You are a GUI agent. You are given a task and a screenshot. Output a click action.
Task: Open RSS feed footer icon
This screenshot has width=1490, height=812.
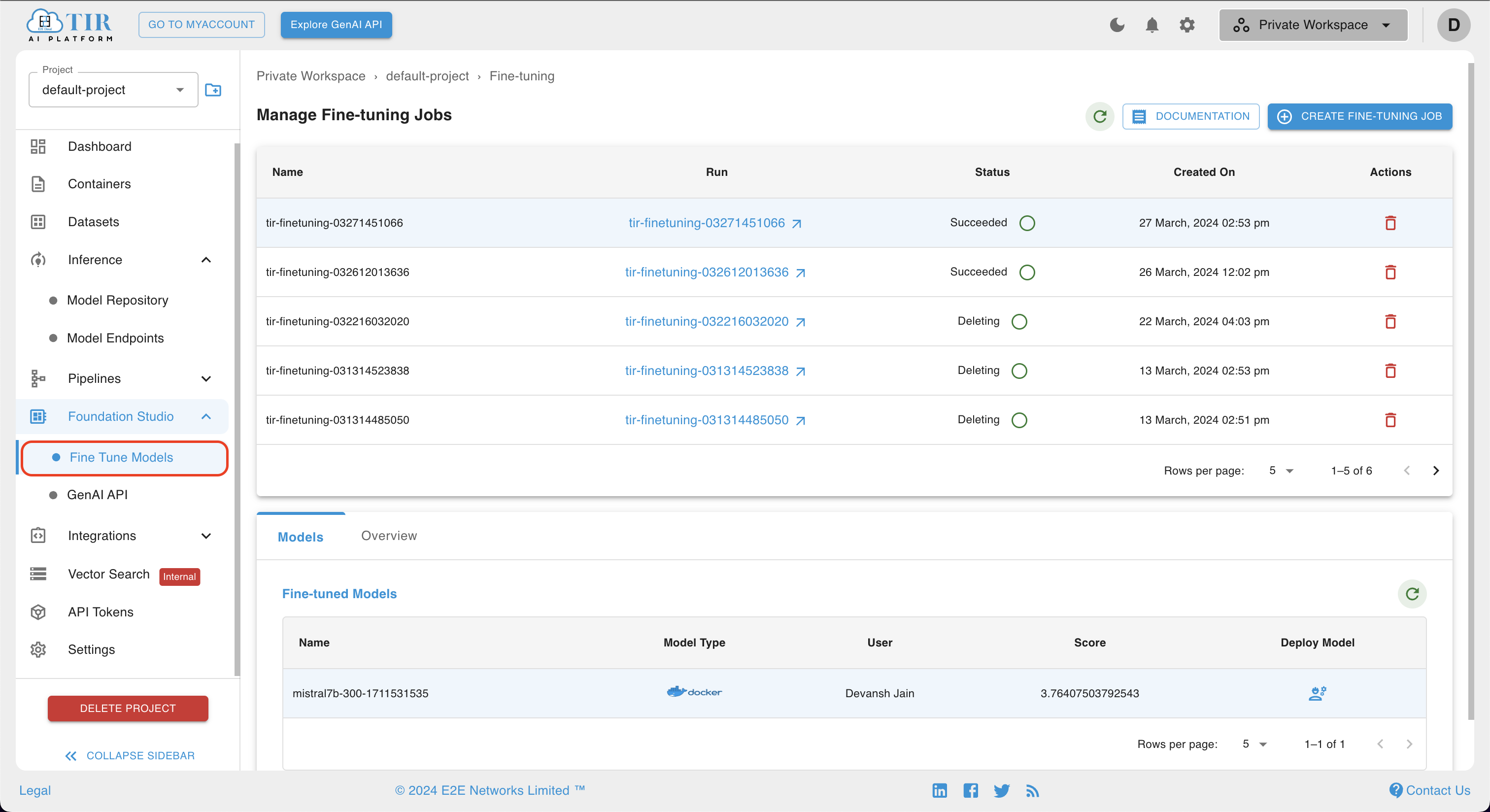point(1032,790)
